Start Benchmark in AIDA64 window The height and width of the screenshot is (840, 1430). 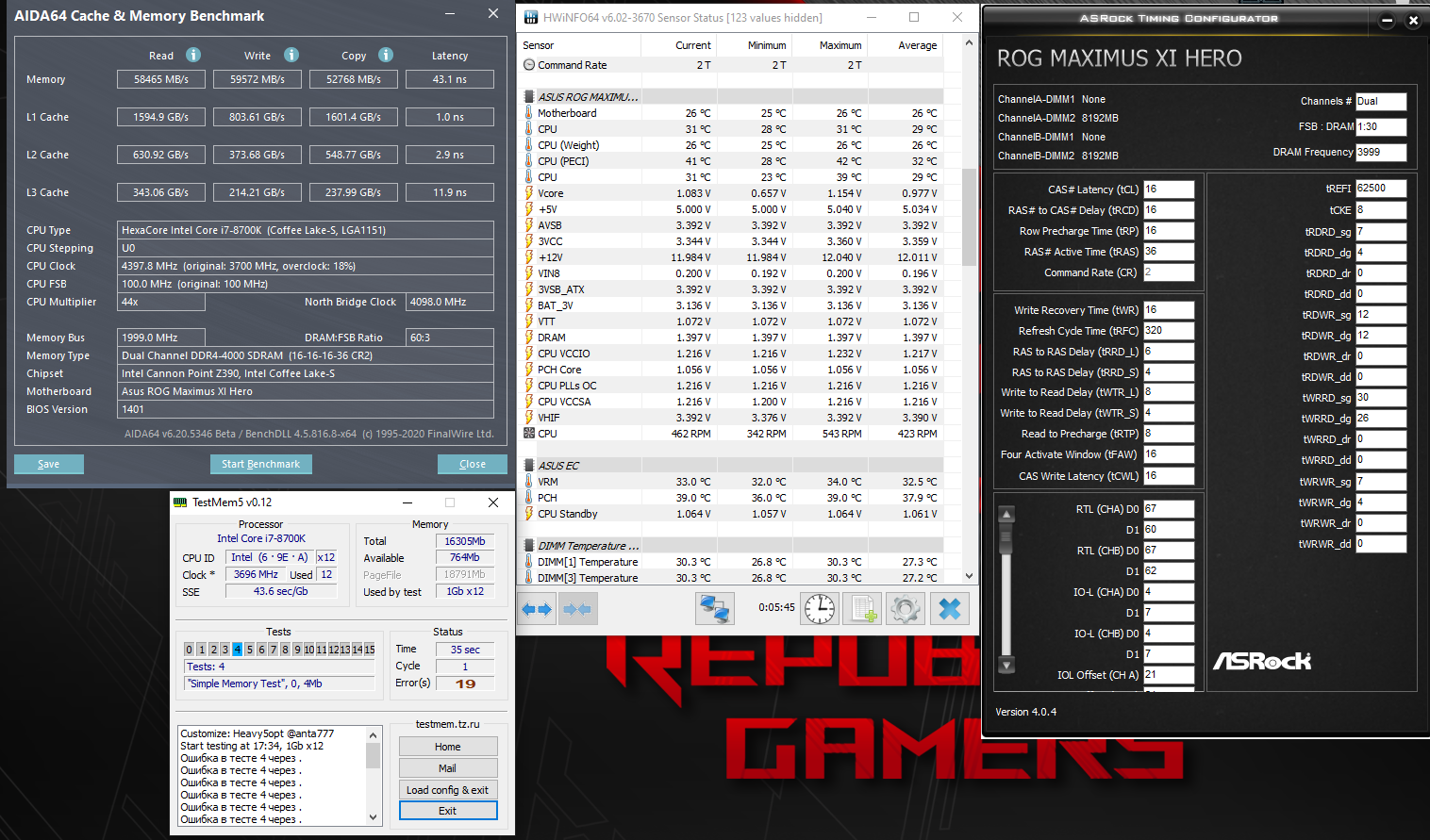click(260, 464)
